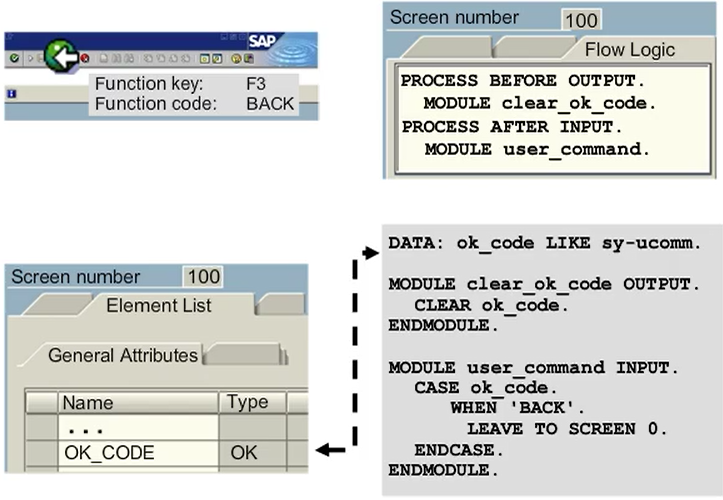
Task: Click the yellow Help question mark icon
Action: click(x=235, y=59)
